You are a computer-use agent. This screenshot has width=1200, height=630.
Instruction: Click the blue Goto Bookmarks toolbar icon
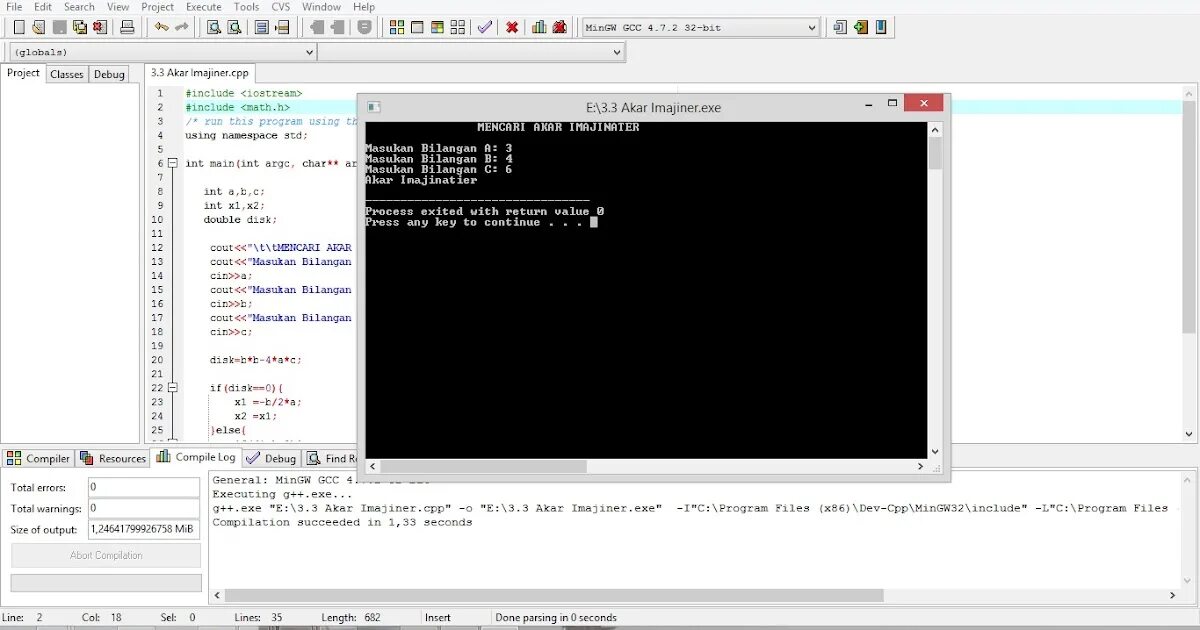(x=882, y=27)
